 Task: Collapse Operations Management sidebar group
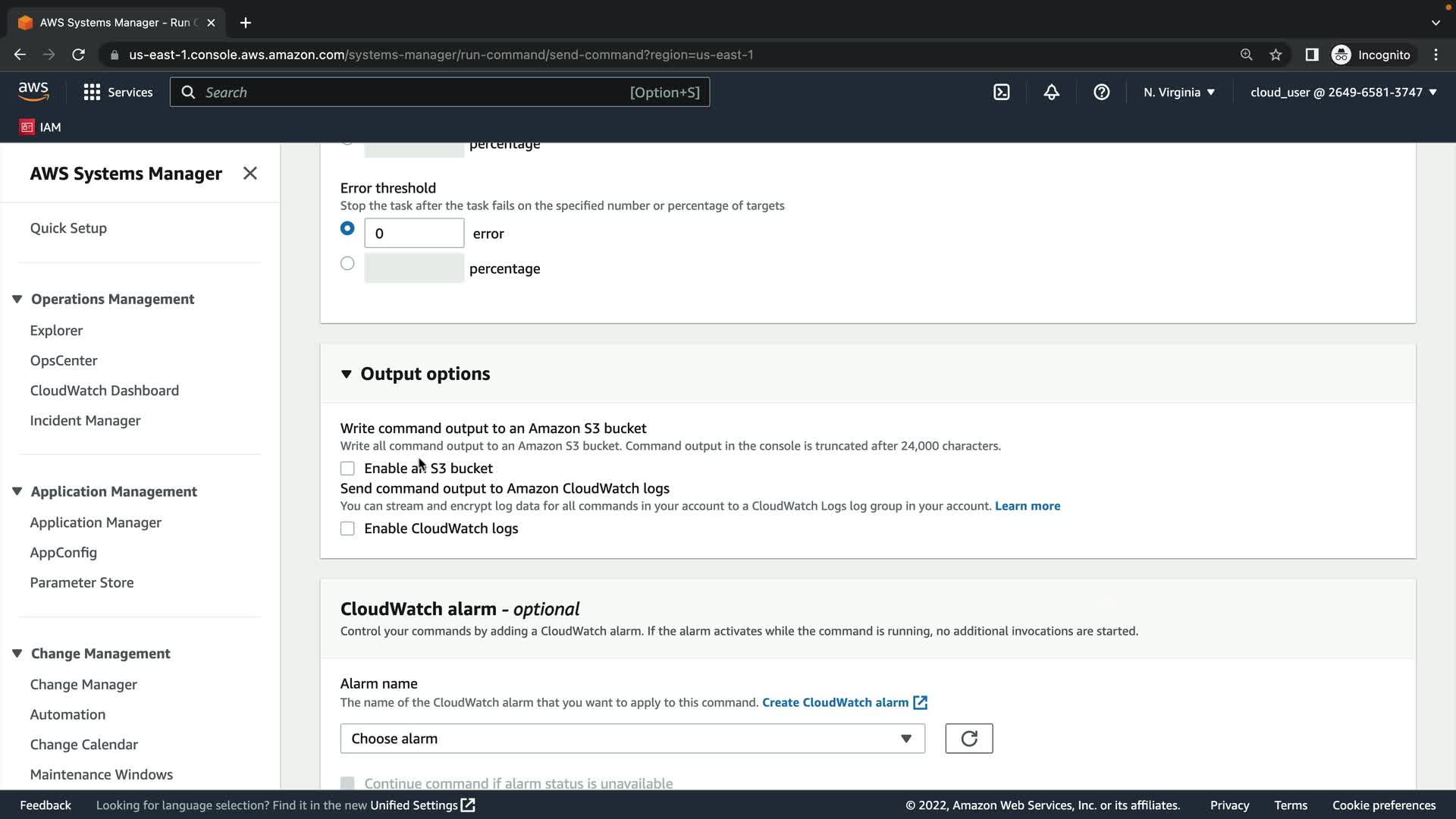click(17, 299)
